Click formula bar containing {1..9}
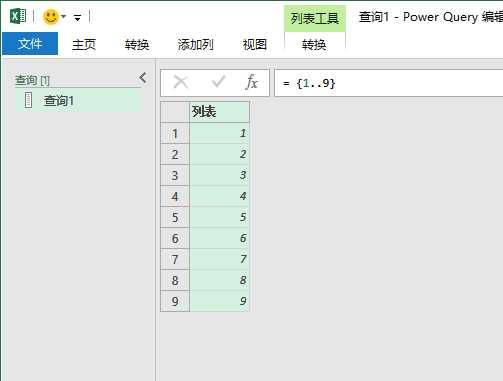This screenshot has height=381, width=503. pos(388,83)
